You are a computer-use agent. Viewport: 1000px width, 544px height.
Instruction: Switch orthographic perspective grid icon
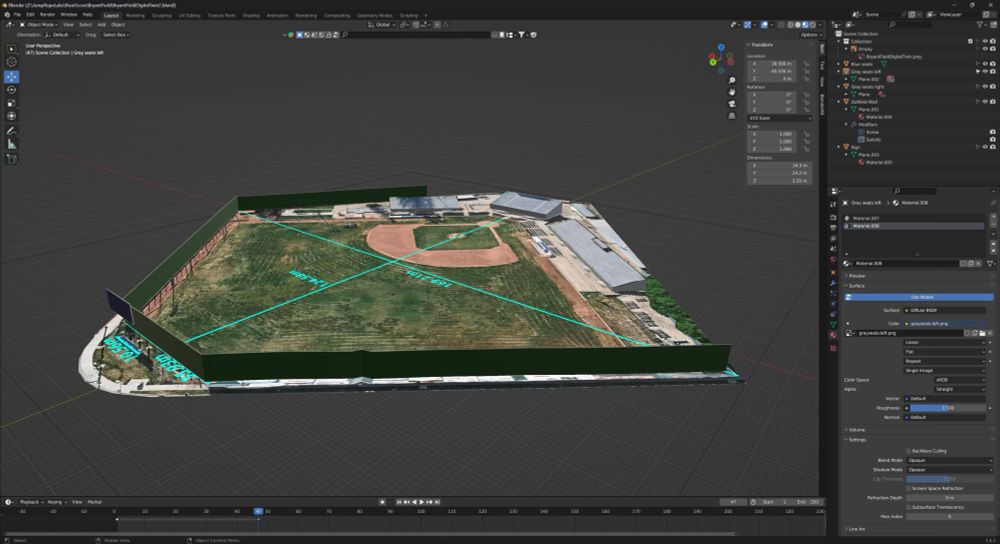pyautogui.click(x=732, y=115)
